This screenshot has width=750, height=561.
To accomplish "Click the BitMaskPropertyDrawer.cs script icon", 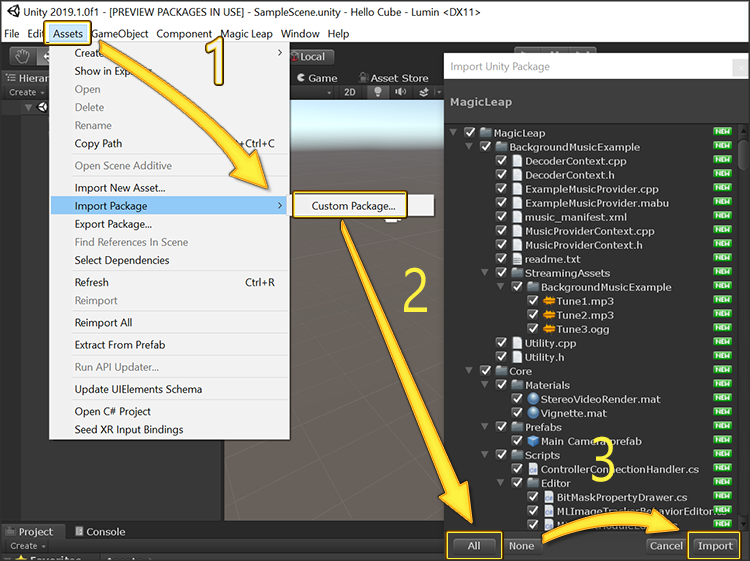I will tap(549, 497).
